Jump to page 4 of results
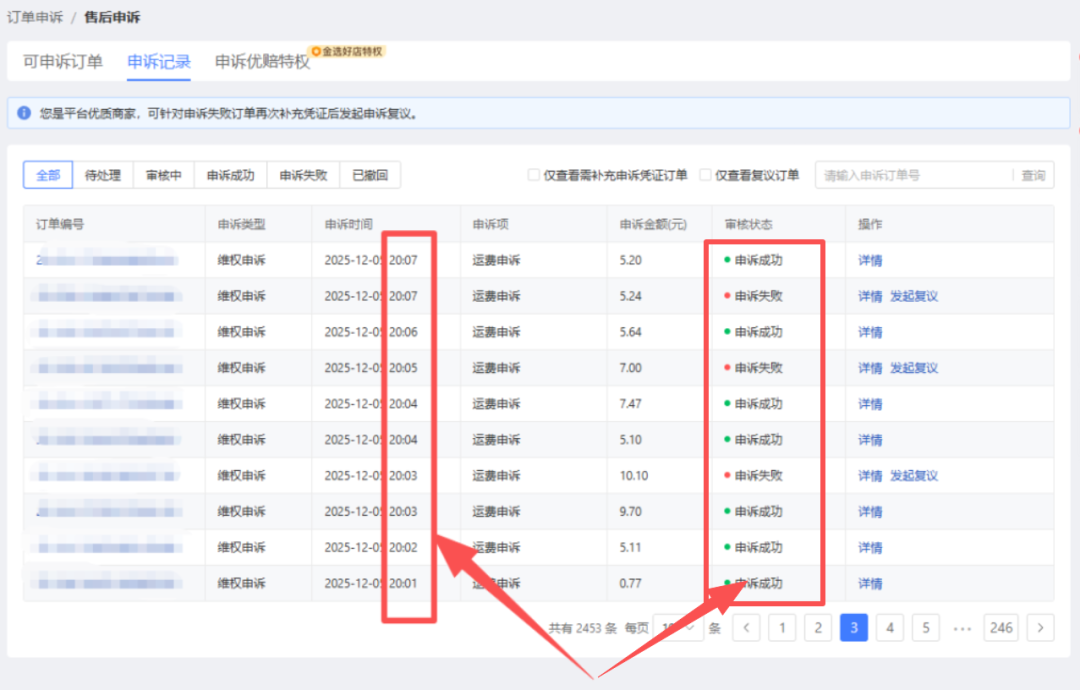Image resolution: width=1080 pixels, height=690 pixels. [890, 627]
